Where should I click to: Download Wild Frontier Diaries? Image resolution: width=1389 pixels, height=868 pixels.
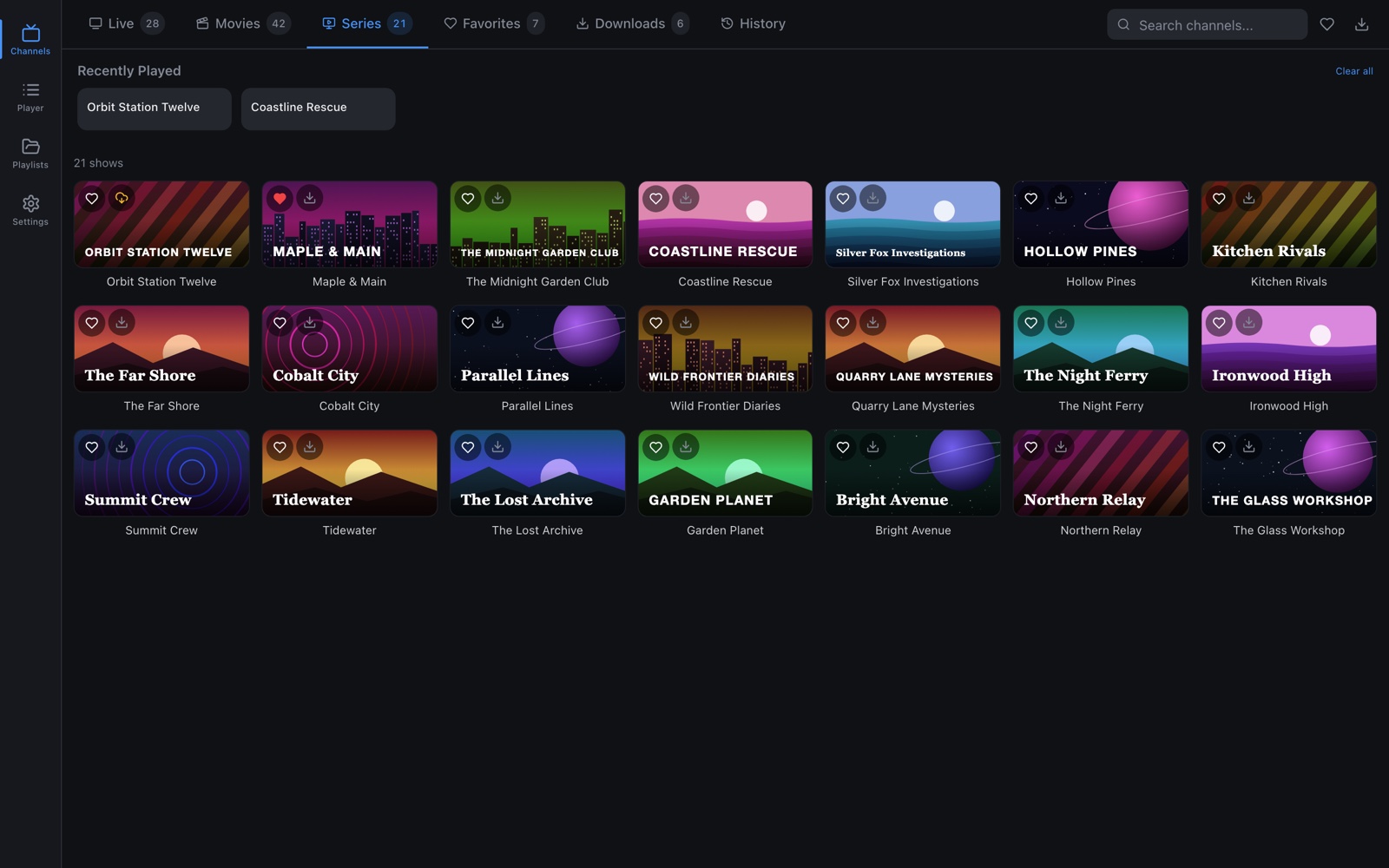pos(686,323)
